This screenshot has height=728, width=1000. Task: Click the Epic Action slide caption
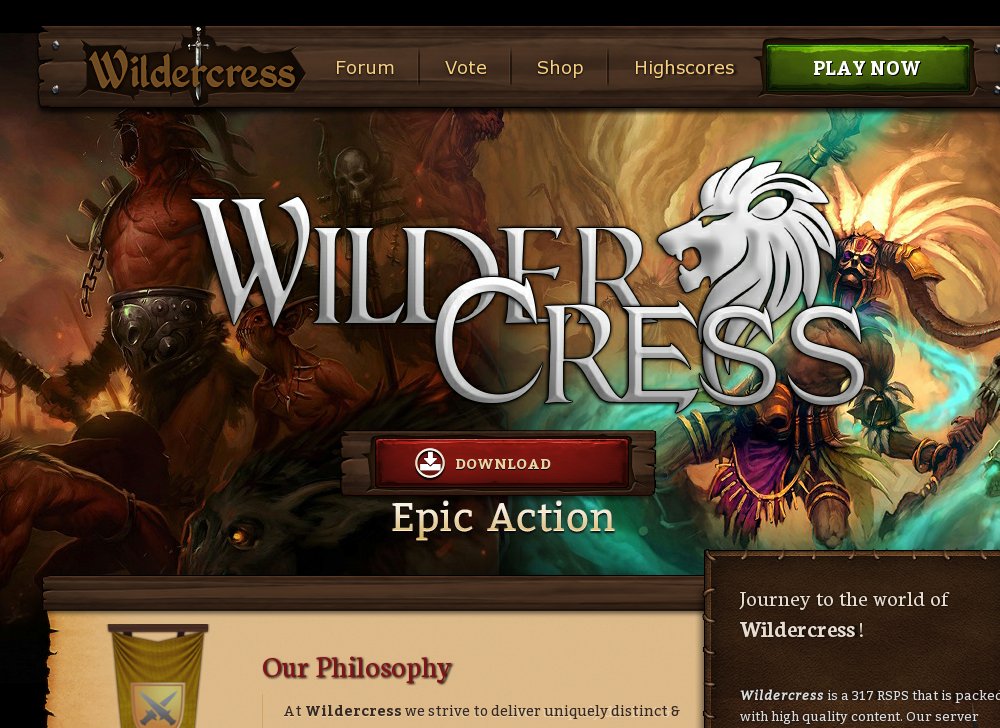pos(503,518)
